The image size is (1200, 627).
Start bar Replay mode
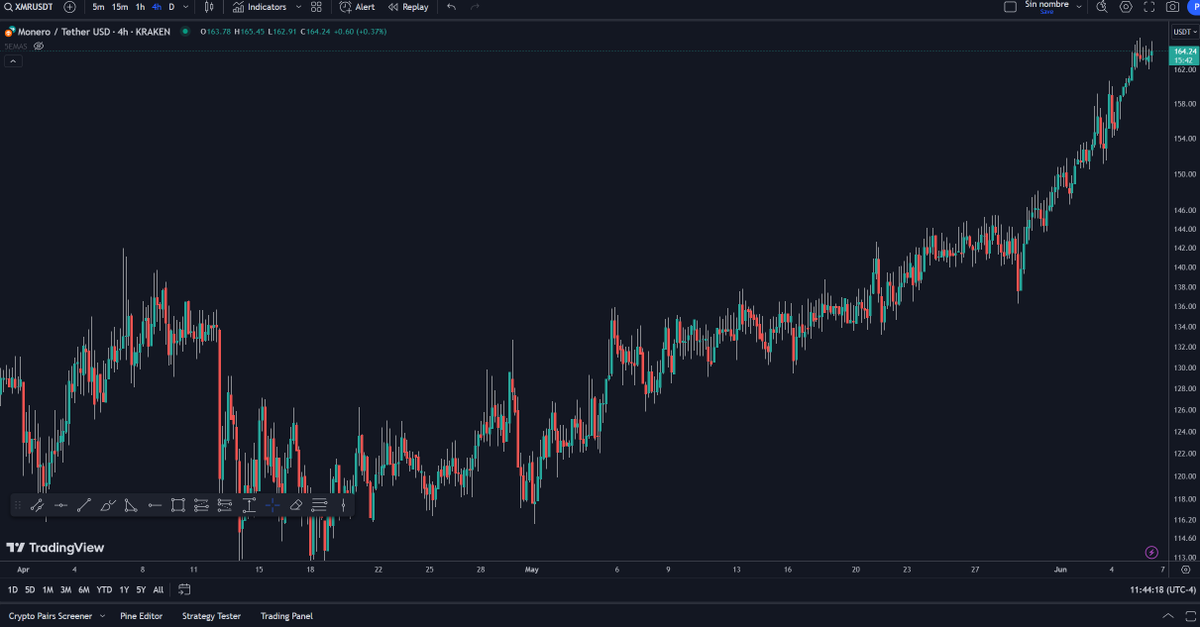coord(408,7)
